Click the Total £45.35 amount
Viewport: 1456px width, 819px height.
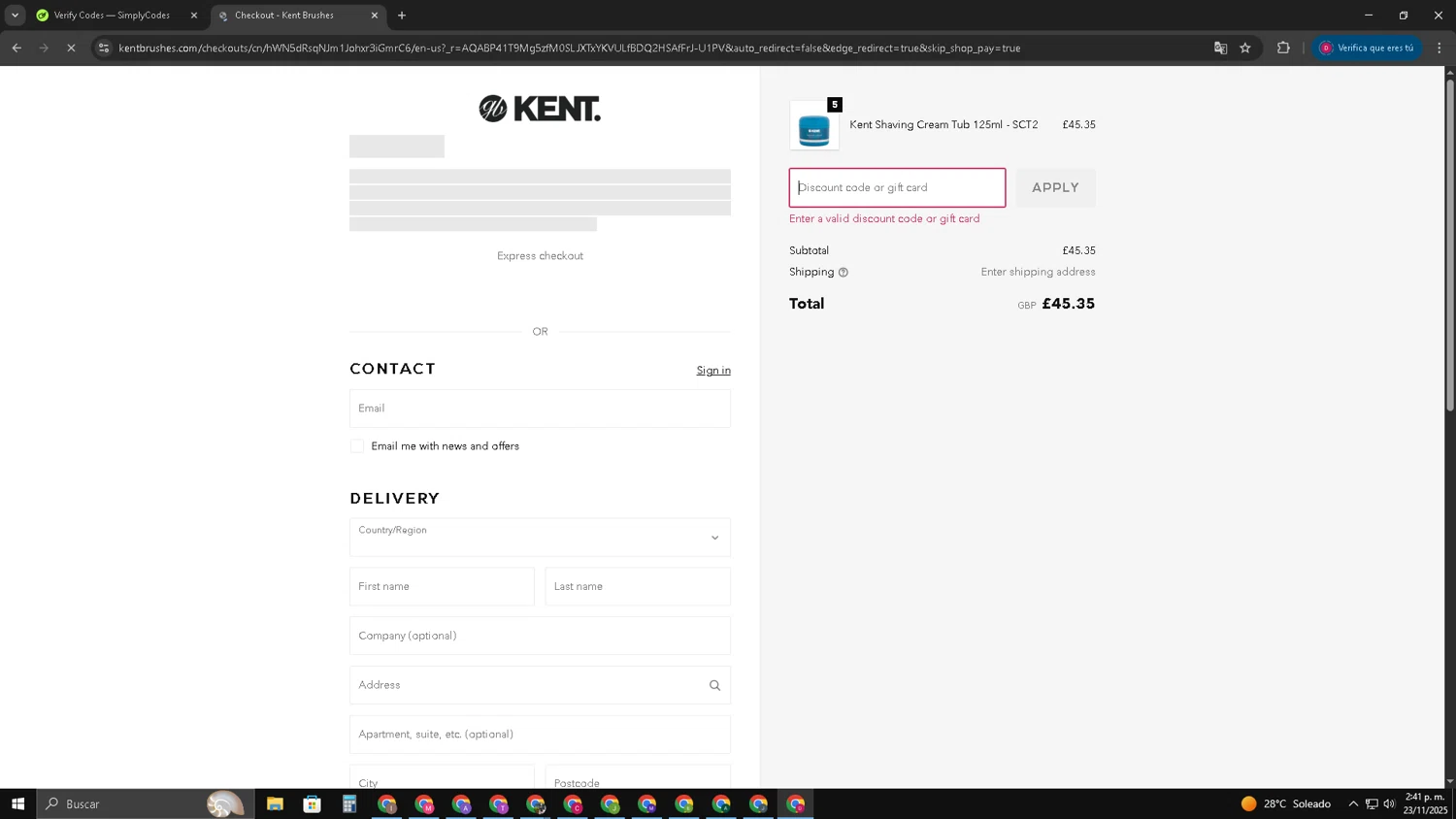(1068, 304)
